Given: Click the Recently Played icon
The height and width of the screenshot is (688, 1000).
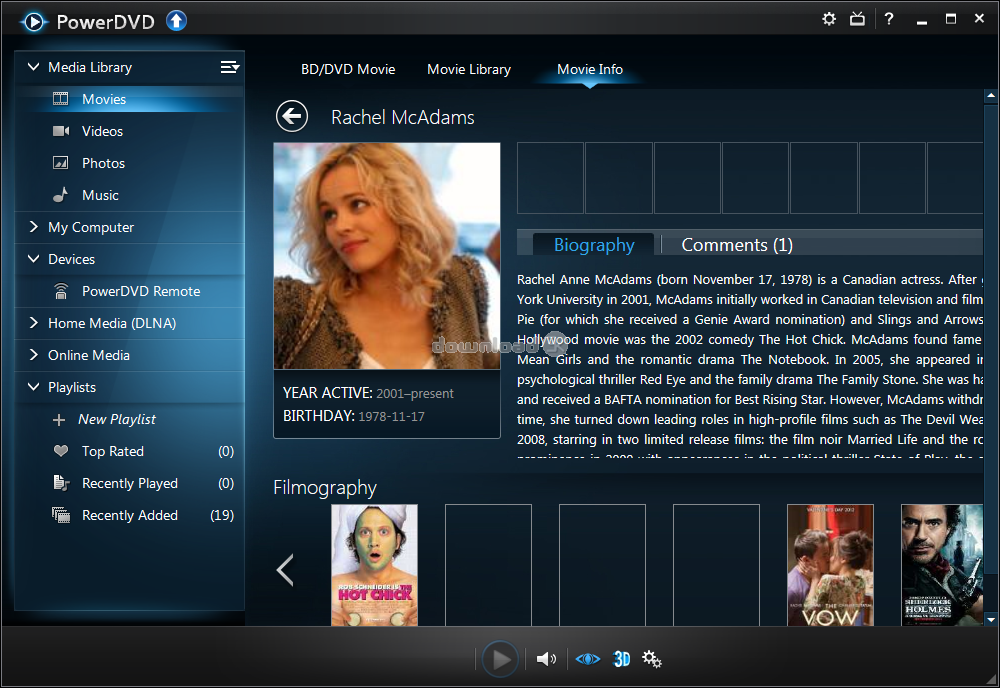Looking at the screenshot, I should point(61,483).
